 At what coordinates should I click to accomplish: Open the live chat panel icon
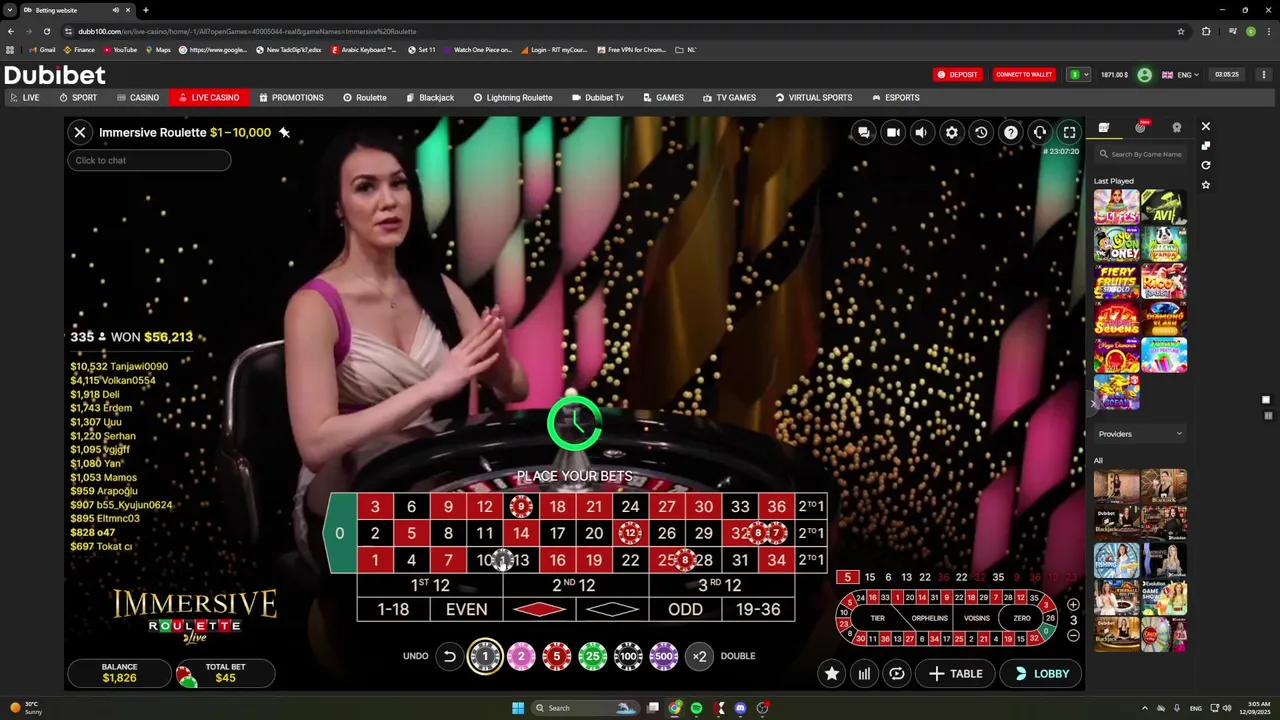pos(864,132)
